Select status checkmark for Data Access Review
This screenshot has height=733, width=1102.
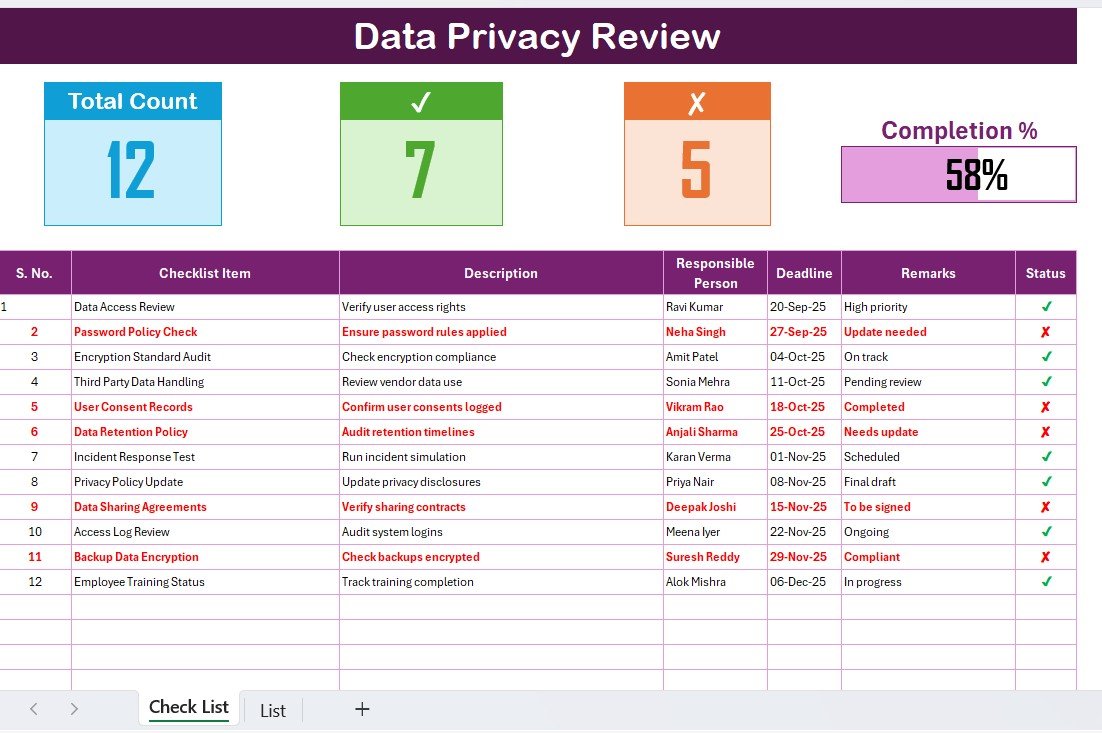(x=1046, y=307)
